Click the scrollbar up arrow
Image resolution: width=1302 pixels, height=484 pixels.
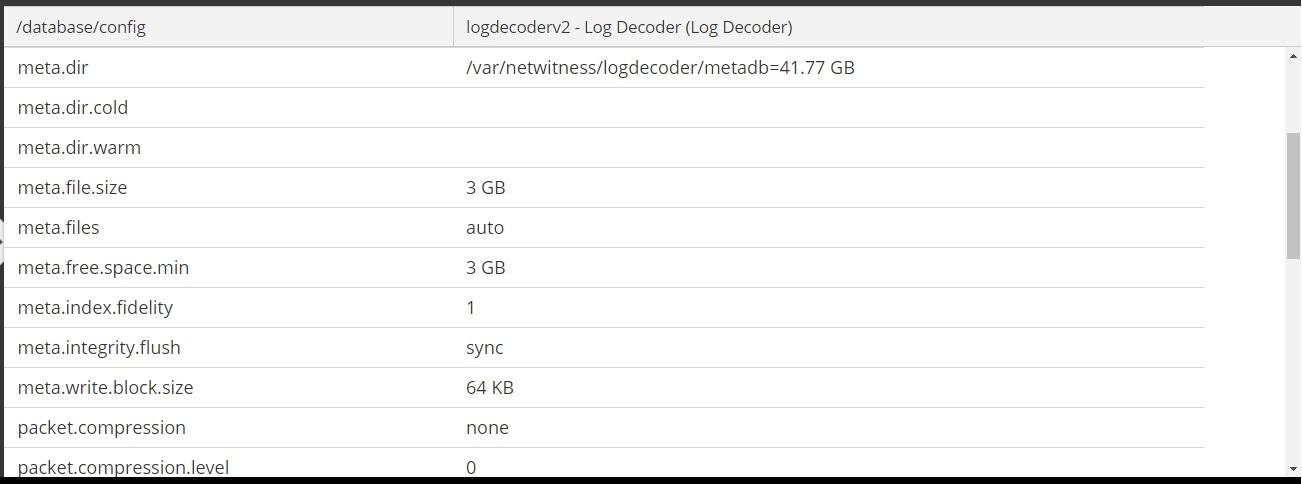(x=1292, y=57)
